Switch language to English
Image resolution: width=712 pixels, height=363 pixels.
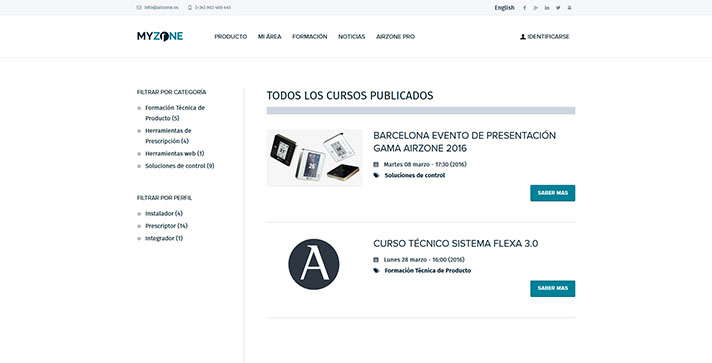pyautogui.click(x=504, y=8)
